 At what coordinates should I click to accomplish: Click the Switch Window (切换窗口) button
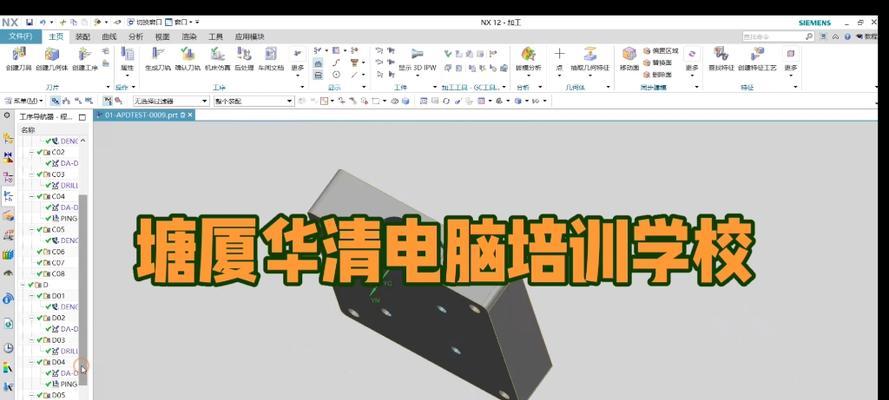point(145,22)
